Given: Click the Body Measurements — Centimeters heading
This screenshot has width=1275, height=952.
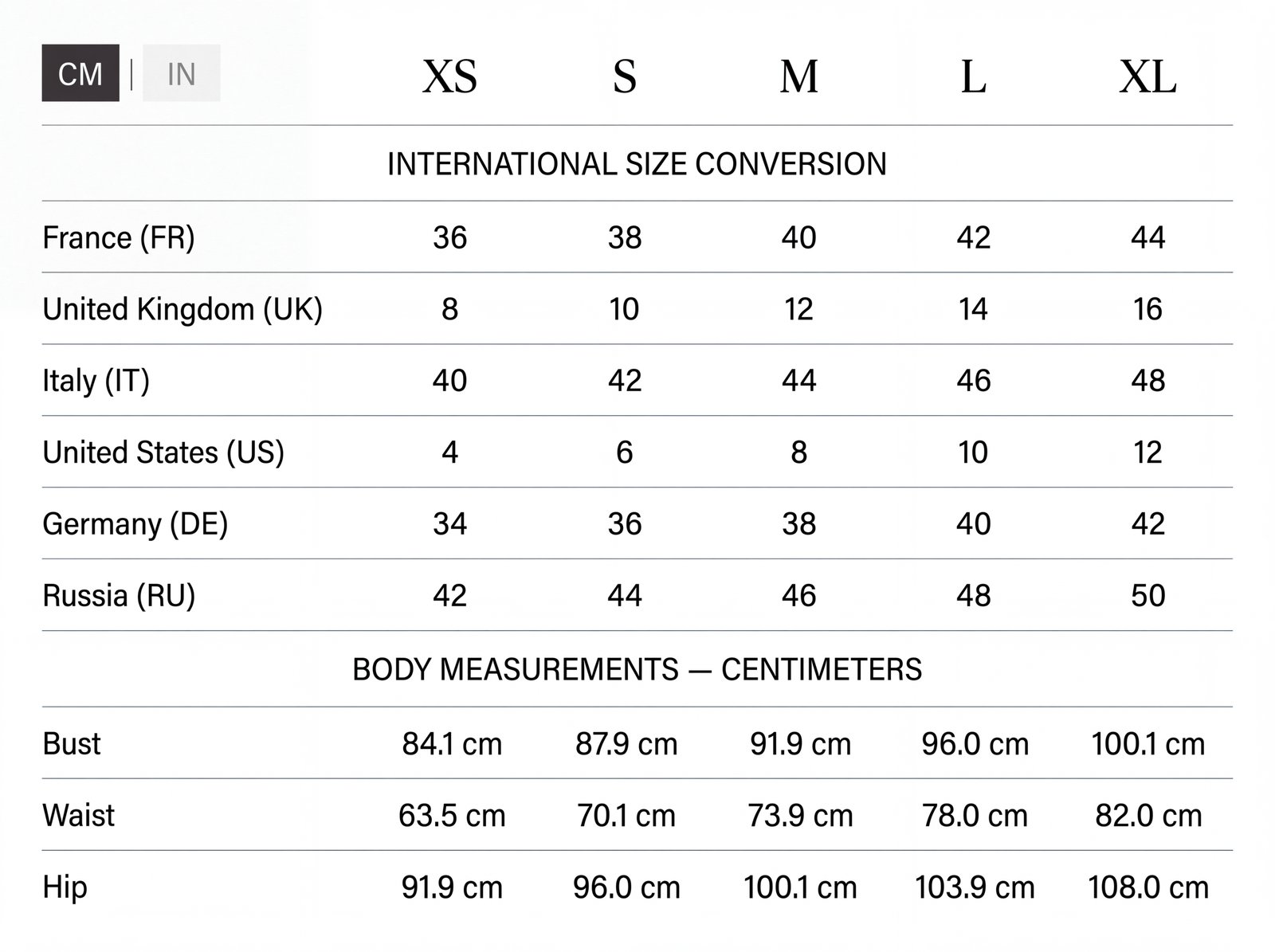Looking at the screenshot, I should pos(637,669).
